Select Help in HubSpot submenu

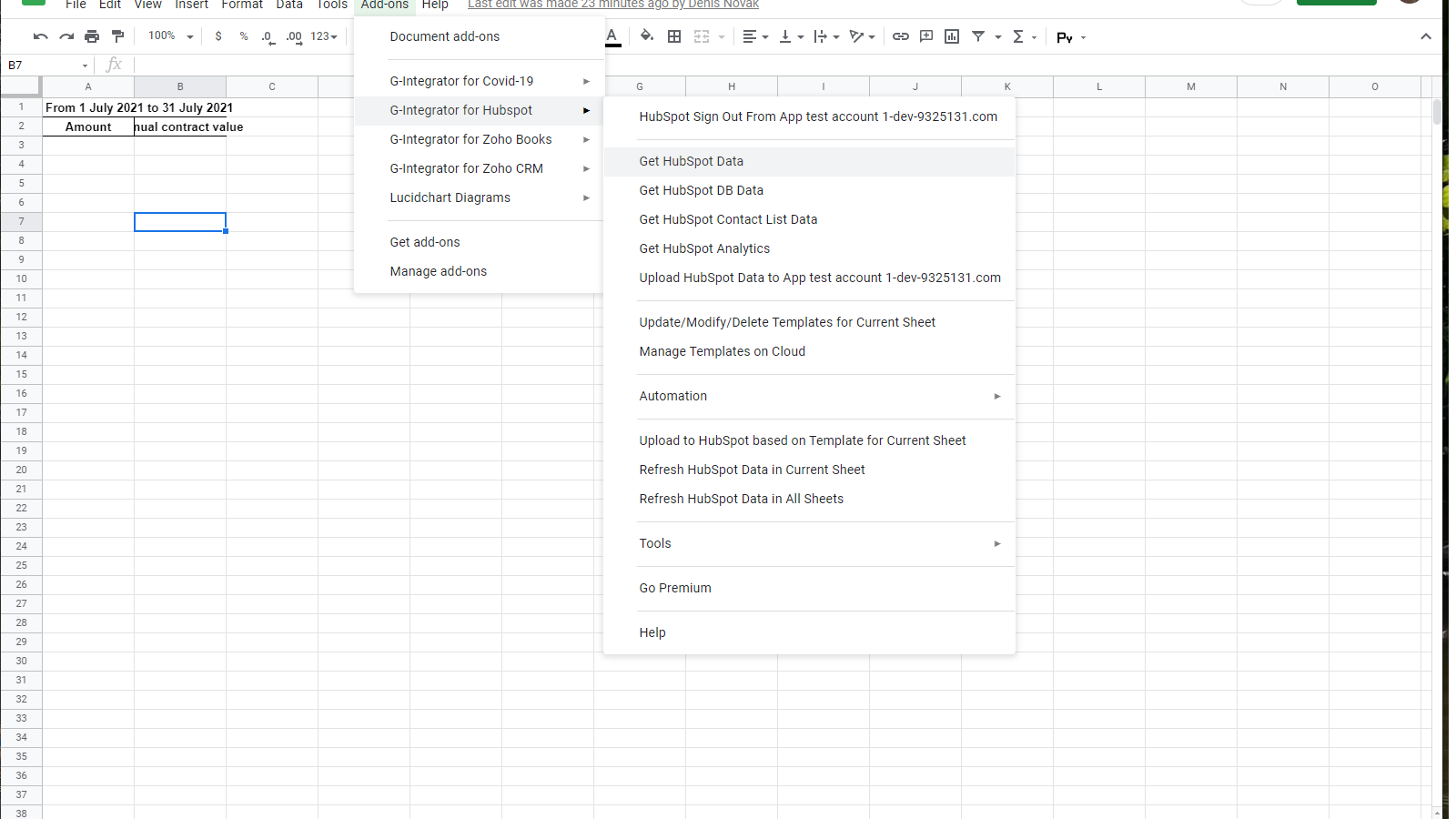click(x=809, y=632)
